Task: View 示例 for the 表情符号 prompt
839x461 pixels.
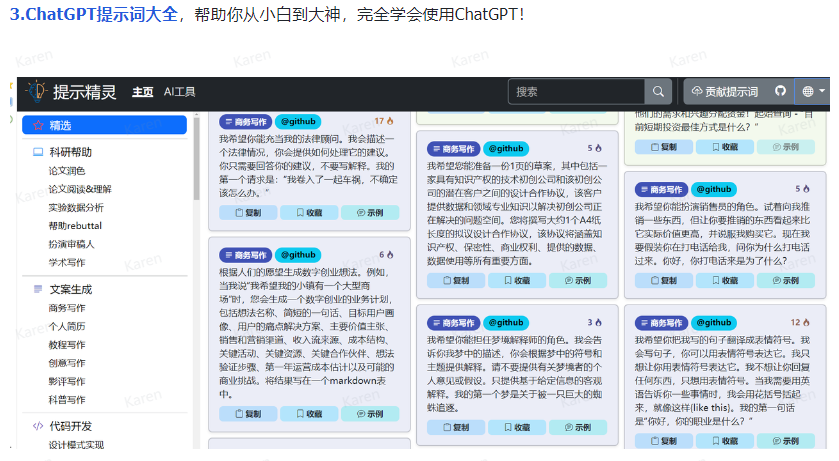Action: (x=786, y=441)
